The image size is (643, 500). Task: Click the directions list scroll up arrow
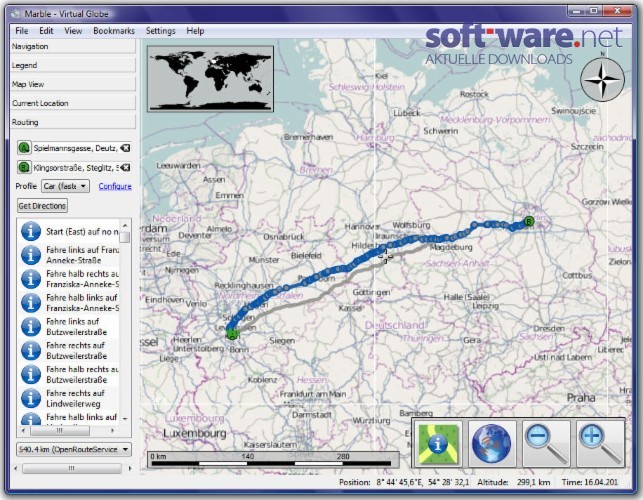125,226
